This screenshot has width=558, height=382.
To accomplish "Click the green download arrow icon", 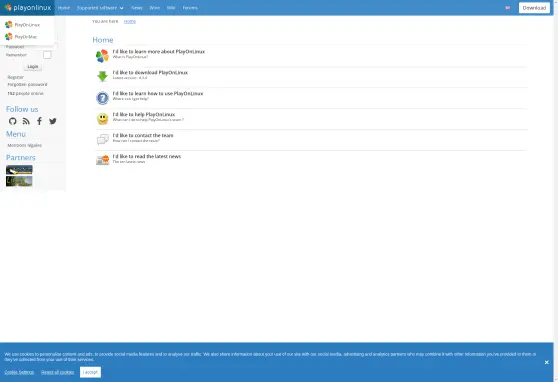I will click(102, 76).
